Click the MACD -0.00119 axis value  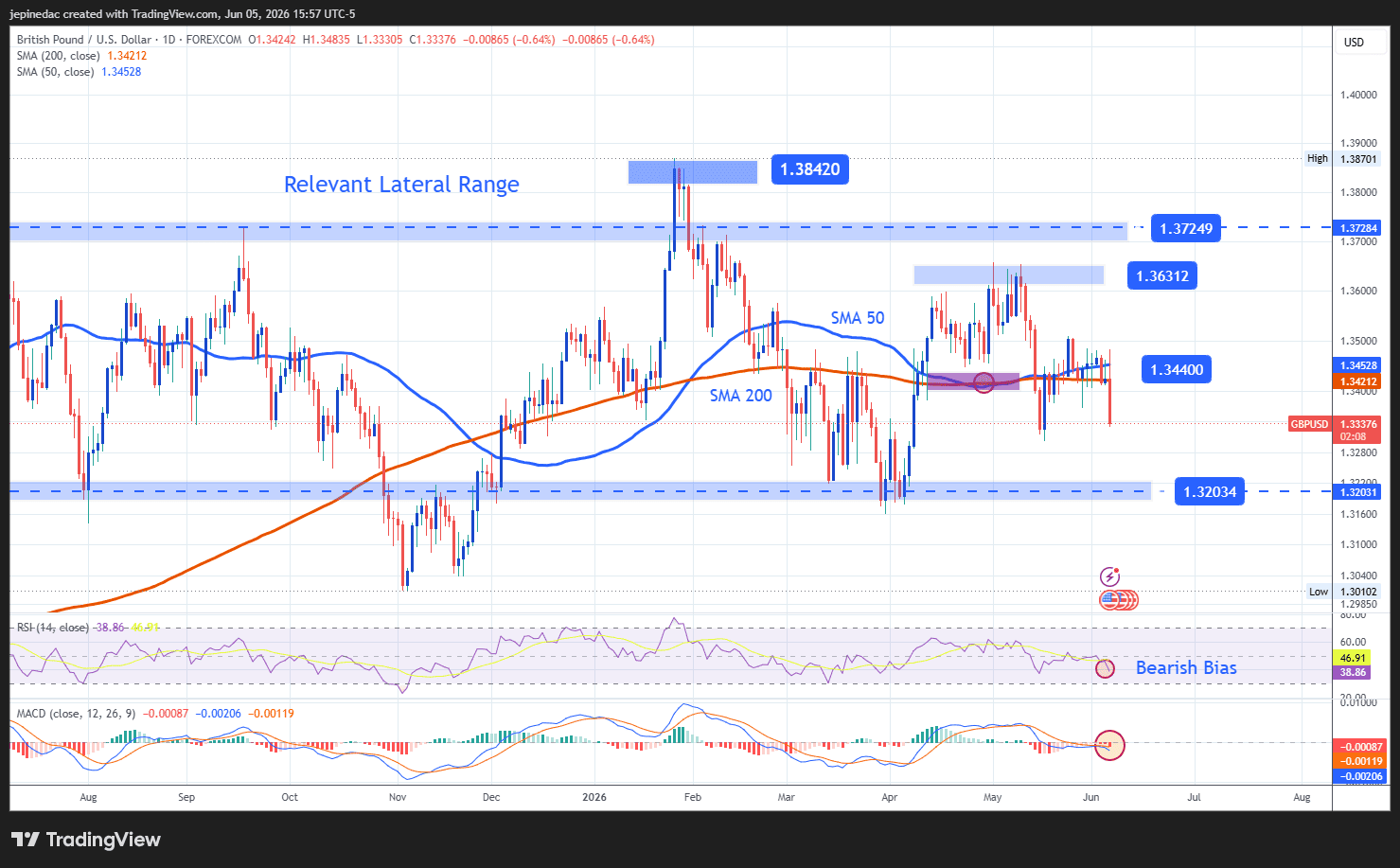coord(1358,761)
